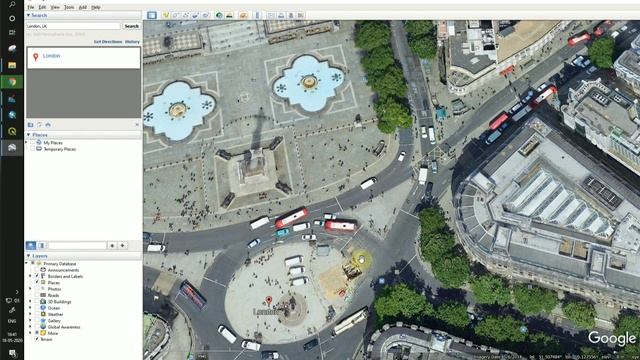Hide the sidebar using the toolbar button
The width and height of the screenshot is (640, 360).
coord(152,15)
